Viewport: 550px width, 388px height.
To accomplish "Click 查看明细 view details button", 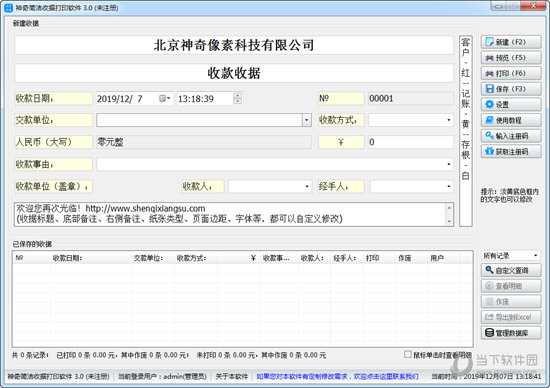I will point(511,286).
